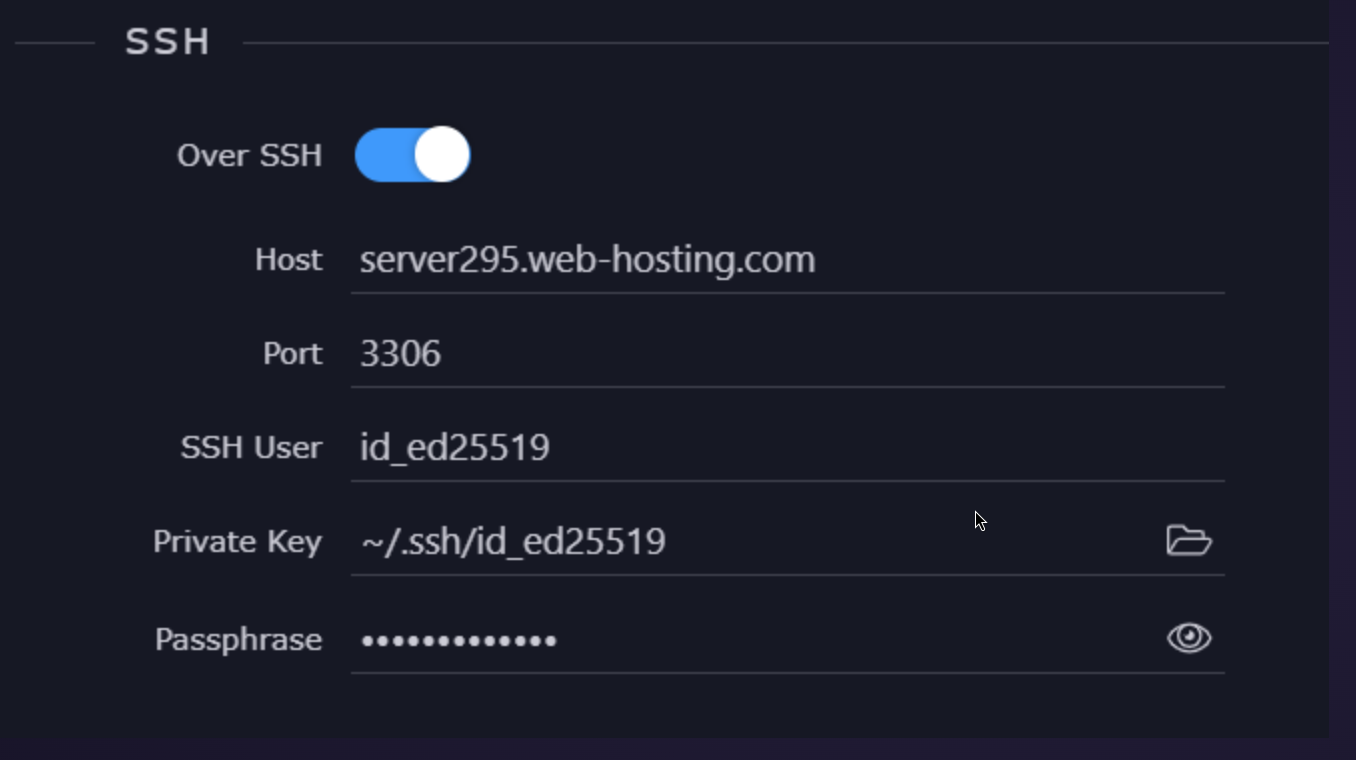Open file browser for Private Key
The image size is (1356, 760).
1189,541
